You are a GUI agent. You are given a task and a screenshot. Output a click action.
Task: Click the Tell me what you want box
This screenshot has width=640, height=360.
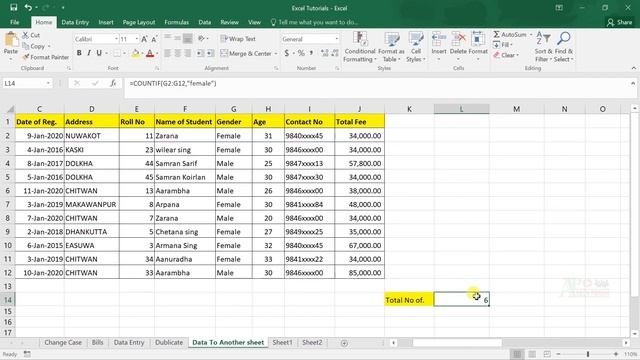[314, 22]
